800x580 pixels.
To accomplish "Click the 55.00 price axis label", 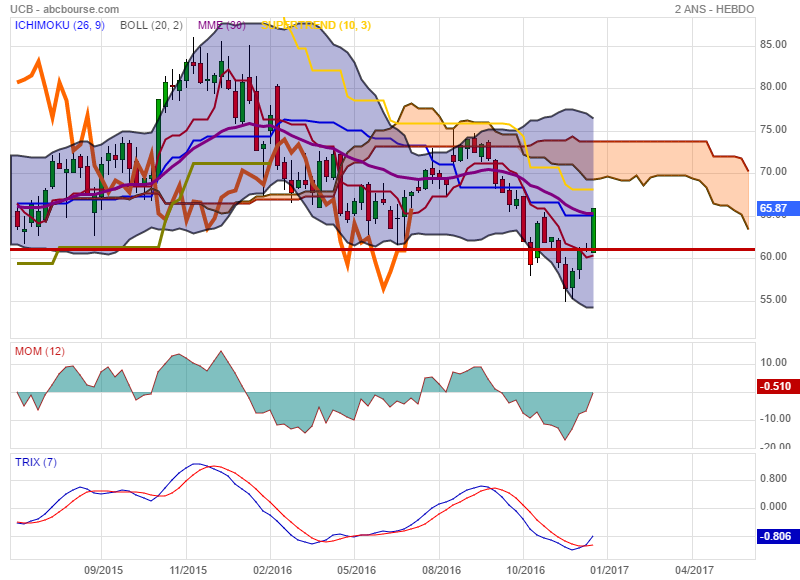I will pyautogui.click(x=773, y=299).
